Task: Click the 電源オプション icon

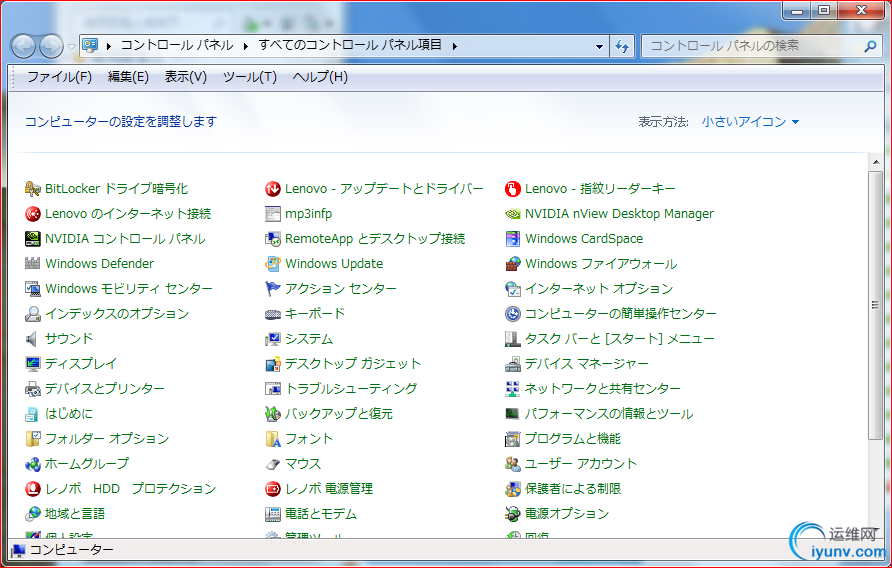Action: 513,514
